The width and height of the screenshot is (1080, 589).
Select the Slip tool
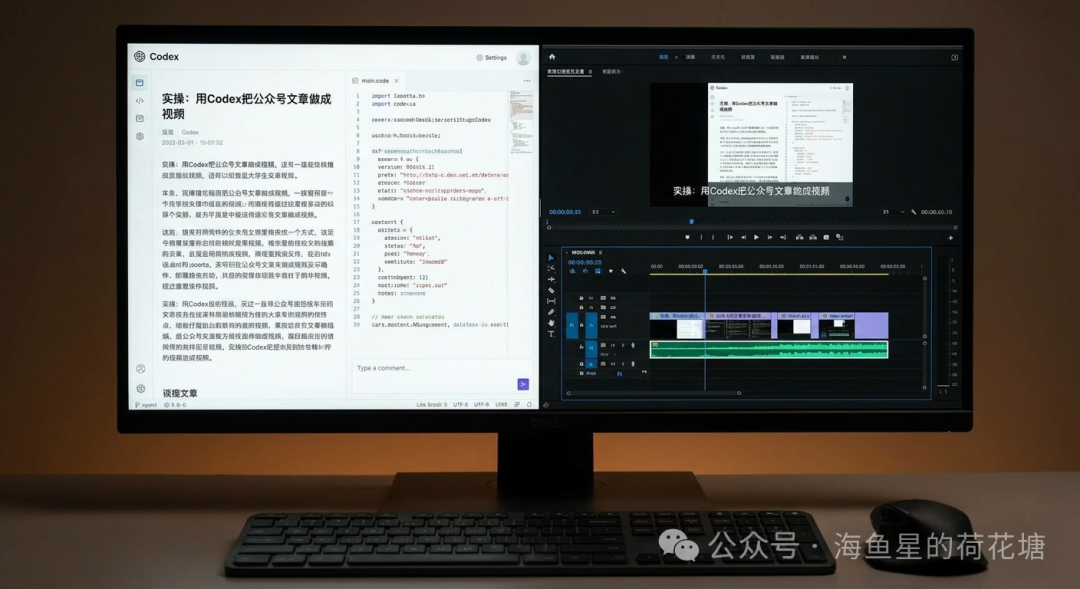point(551,301)
